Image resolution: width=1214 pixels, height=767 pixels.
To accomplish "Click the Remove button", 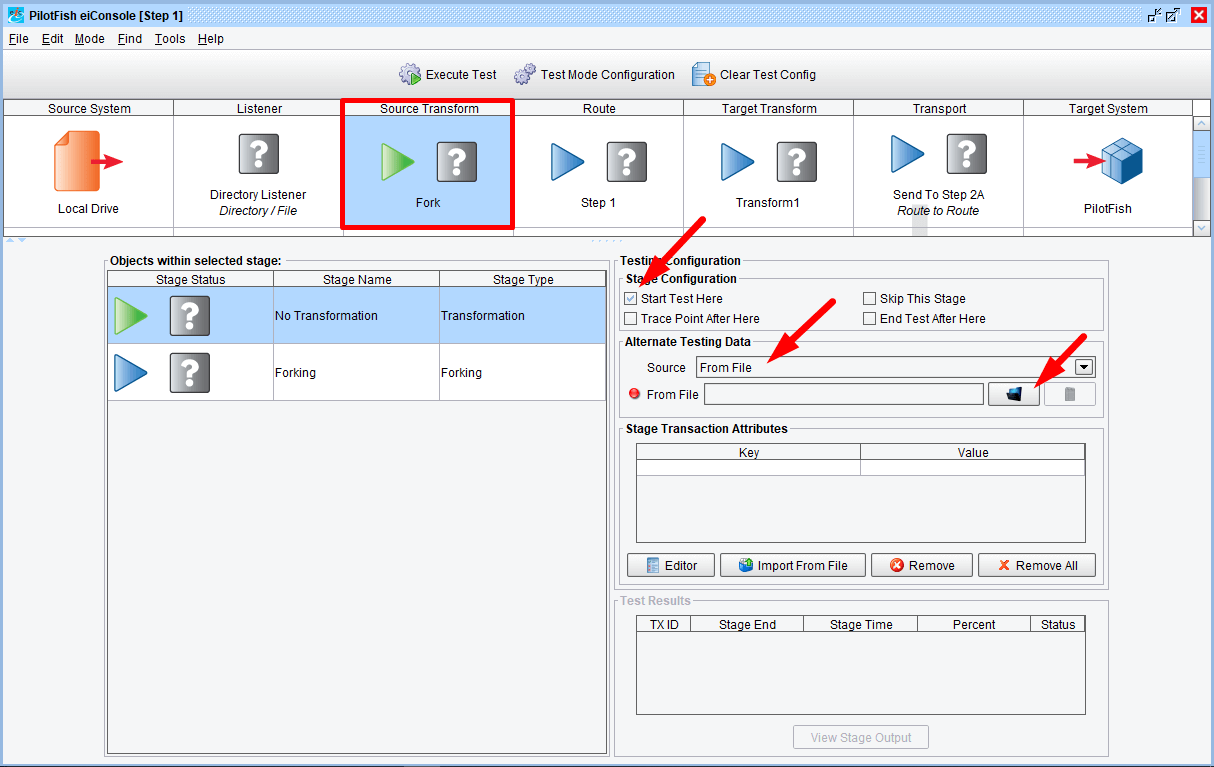I will pyautogui.click(x=922, y=565).
